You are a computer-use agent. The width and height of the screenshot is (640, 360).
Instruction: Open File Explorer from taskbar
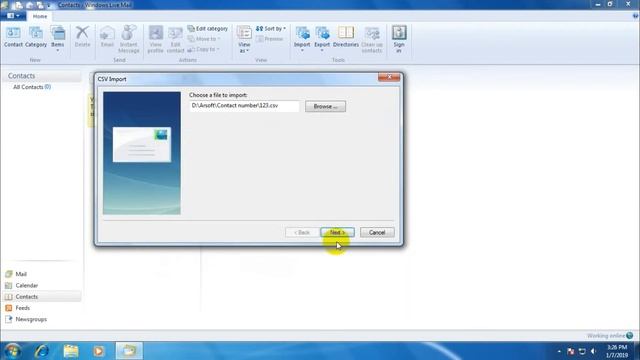click(71, 351)
